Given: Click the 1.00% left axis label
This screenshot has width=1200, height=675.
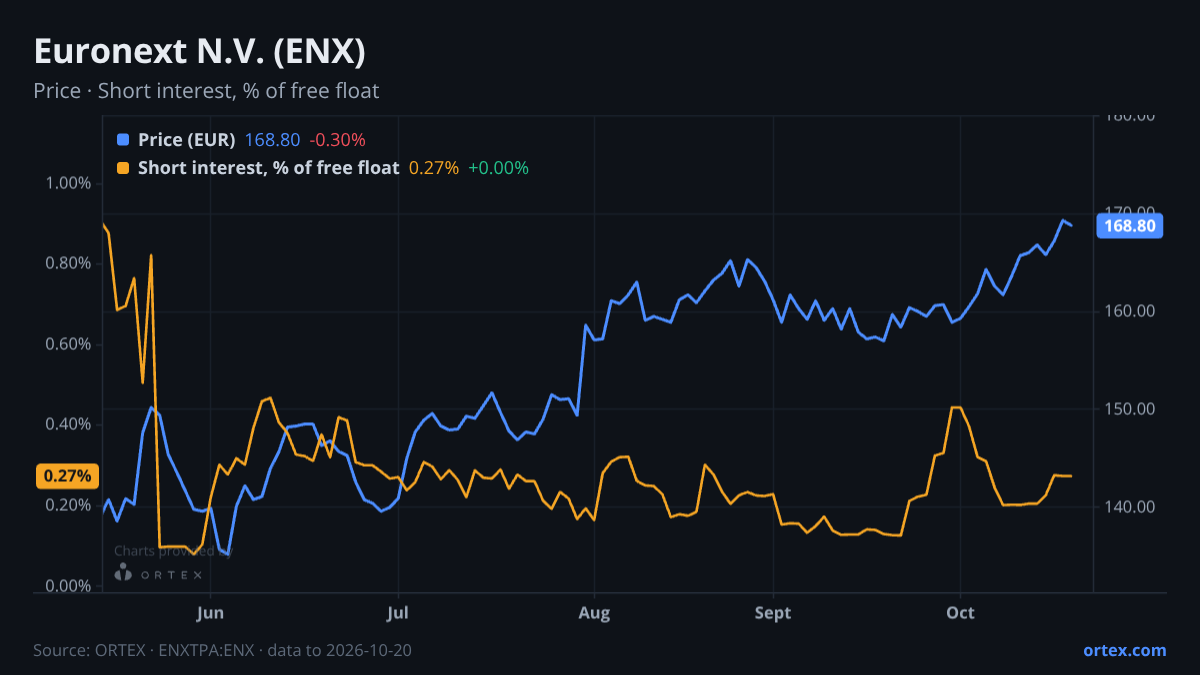Looking at the screenshot, I should click(68, 183).
